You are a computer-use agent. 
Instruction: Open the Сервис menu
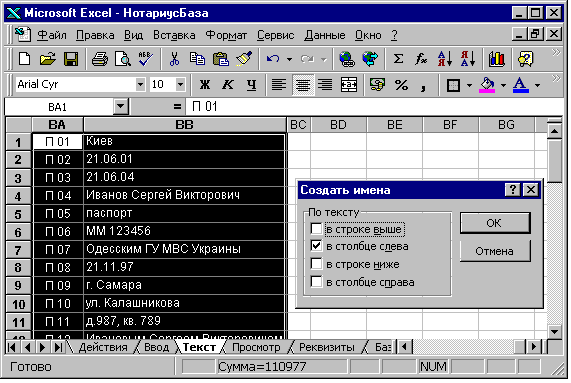point(276,35)
